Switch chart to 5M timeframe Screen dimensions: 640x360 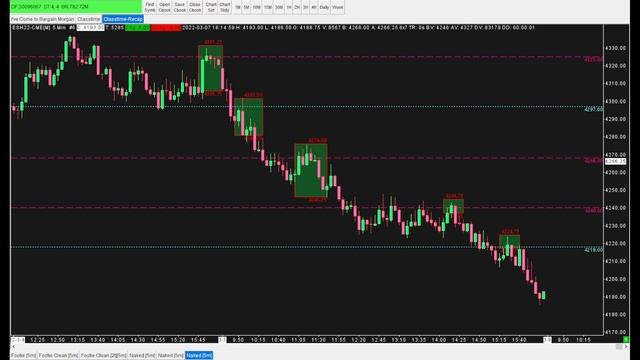point(247,7)
